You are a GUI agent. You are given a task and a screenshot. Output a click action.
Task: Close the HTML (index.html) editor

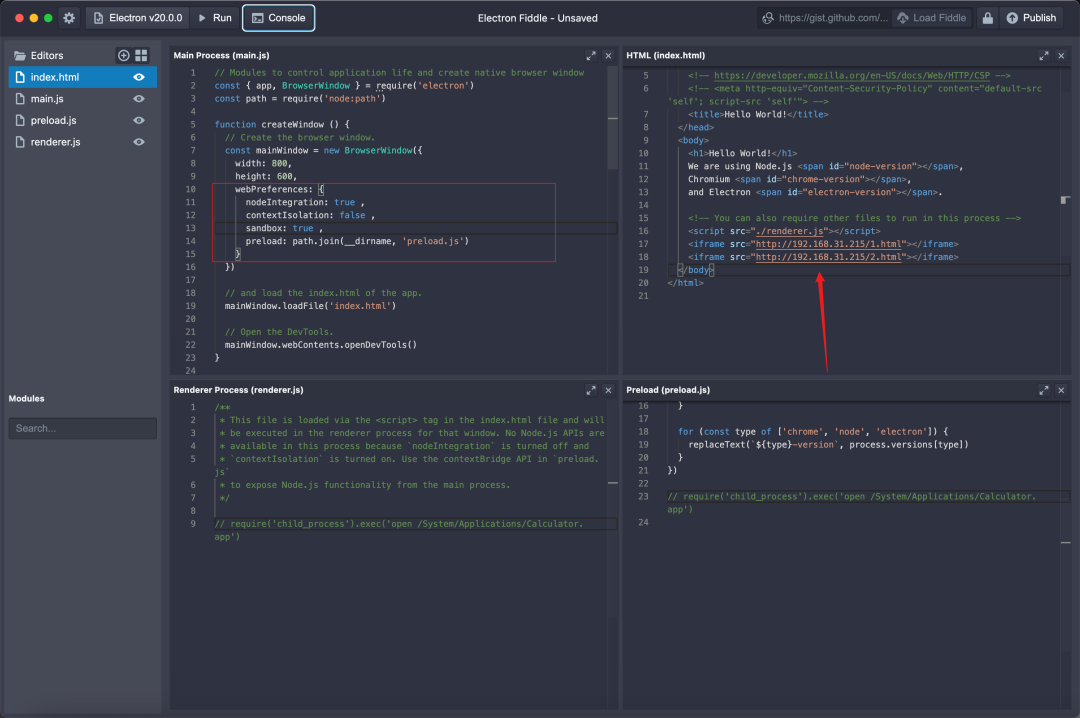point(1061,55)
